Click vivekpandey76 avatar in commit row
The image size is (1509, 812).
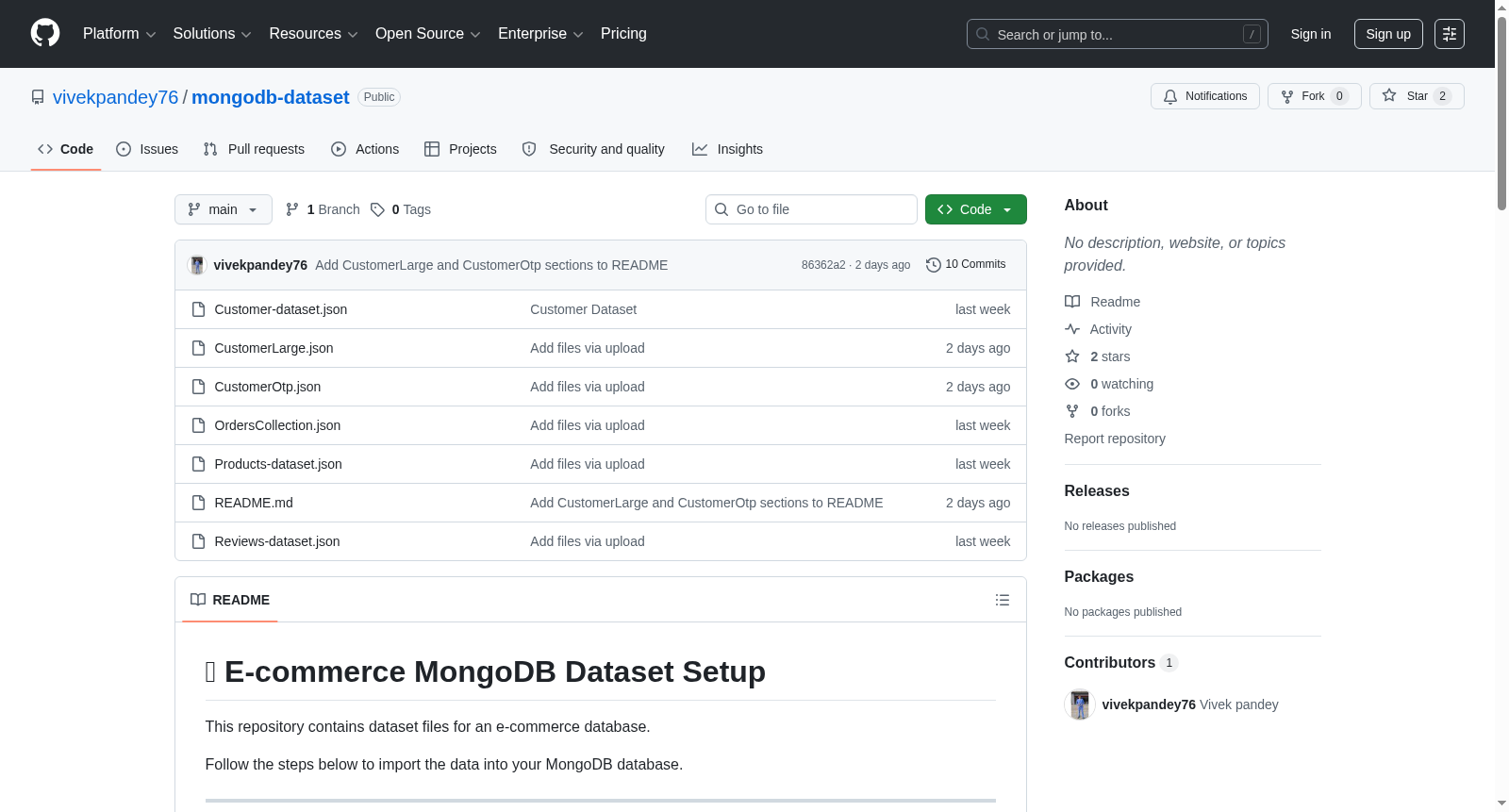pos(197,265)
